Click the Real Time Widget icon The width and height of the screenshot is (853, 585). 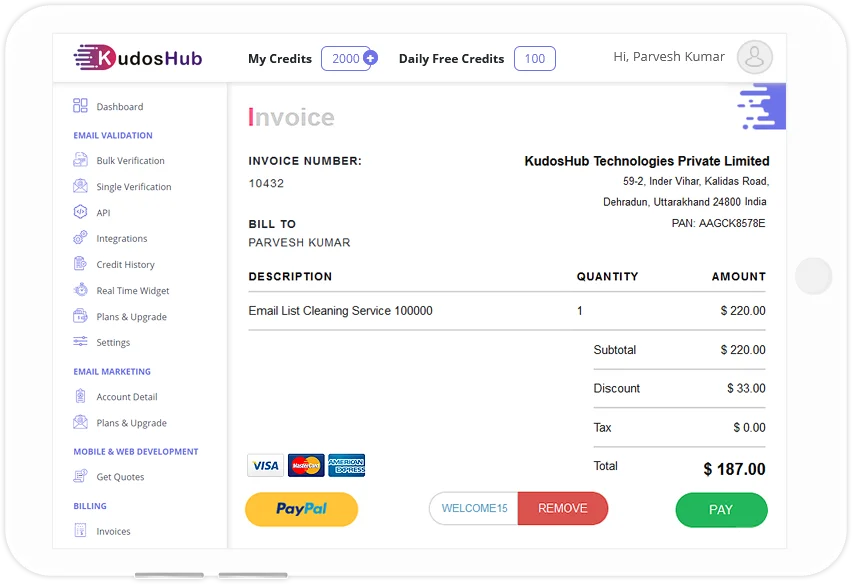pyautogui.click(x=80, y=290)
